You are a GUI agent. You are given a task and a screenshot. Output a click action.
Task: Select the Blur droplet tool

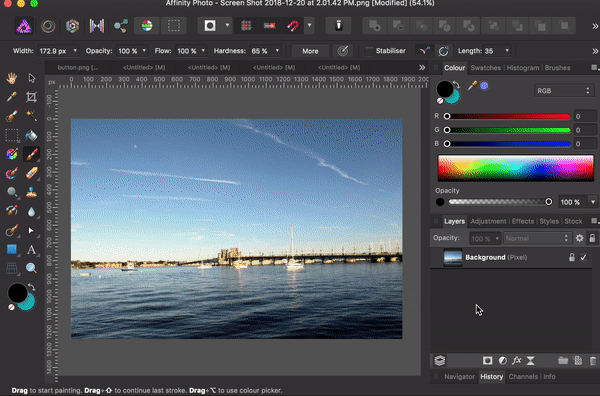point(31,212)
